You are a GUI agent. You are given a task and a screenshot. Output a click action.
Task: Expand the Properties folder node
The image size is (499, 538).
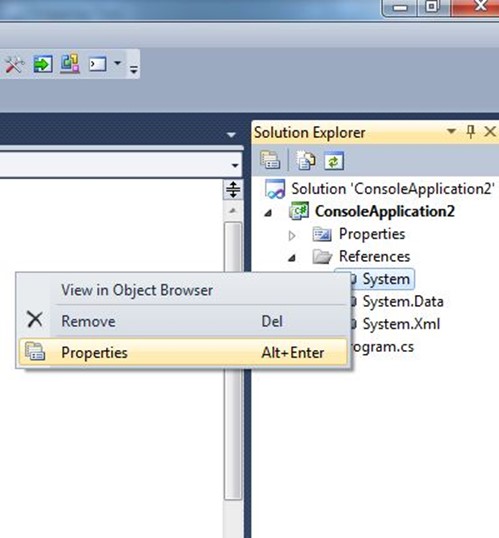[292, 236]
